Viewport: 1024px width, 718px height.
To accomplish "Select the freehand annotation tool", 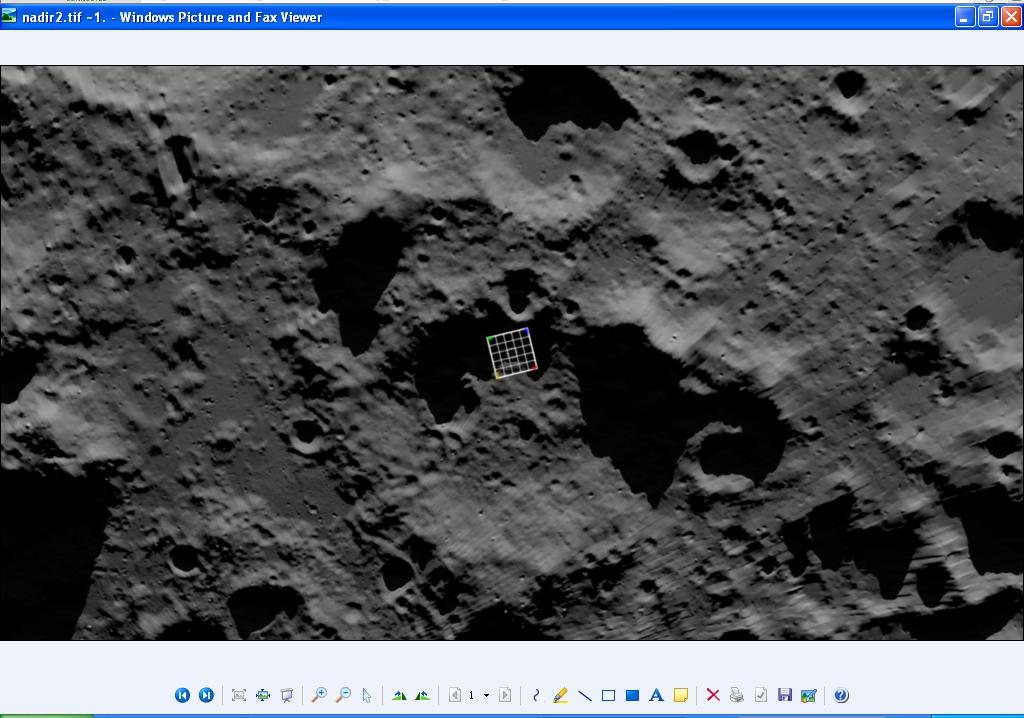I will (537, 695).
